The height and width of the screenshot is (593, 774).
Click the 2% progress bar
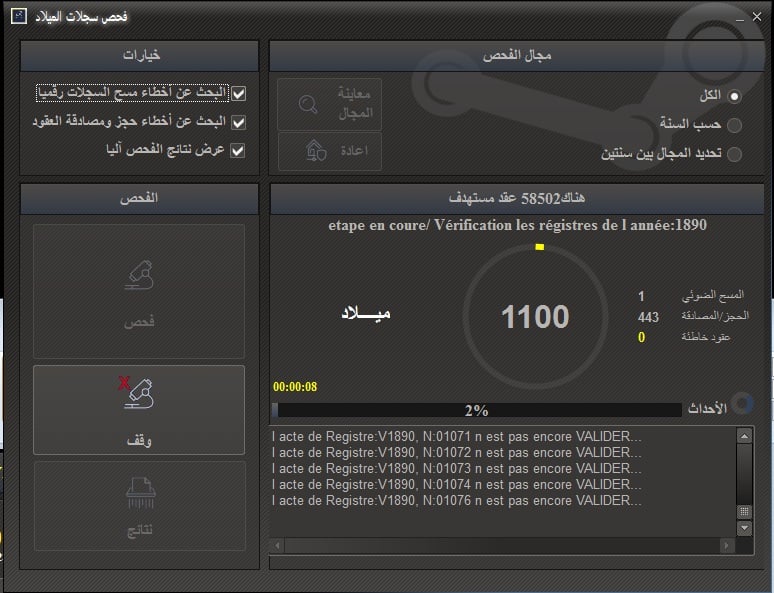point(476,410)
